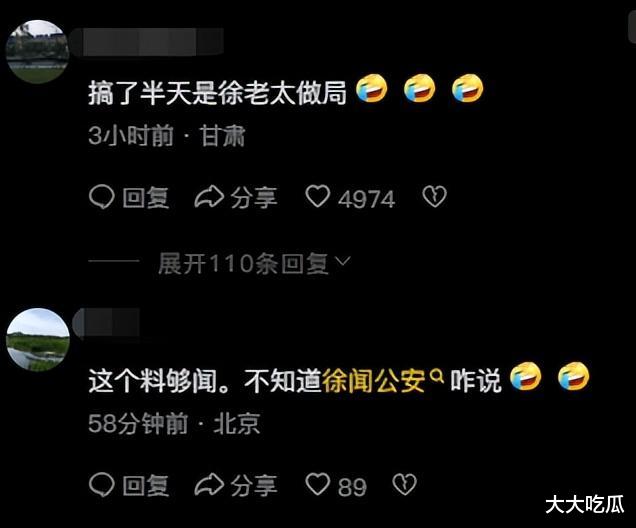The image size is (636, 528).
Task: Click the 4974 like count
Action: 367,199
